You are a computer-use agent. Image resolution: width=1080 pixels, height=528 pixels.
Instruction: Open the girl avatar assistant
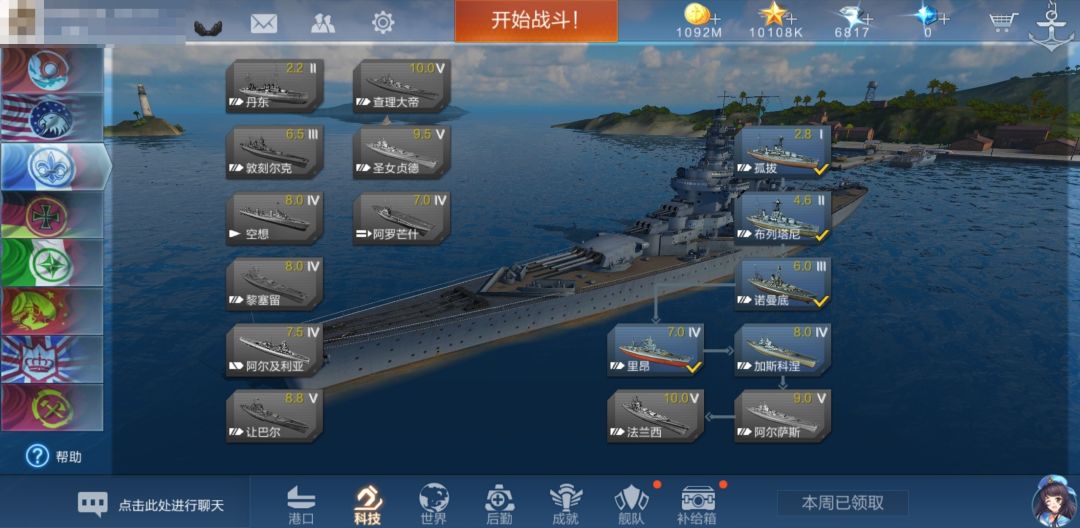(x=1054, y=501)
